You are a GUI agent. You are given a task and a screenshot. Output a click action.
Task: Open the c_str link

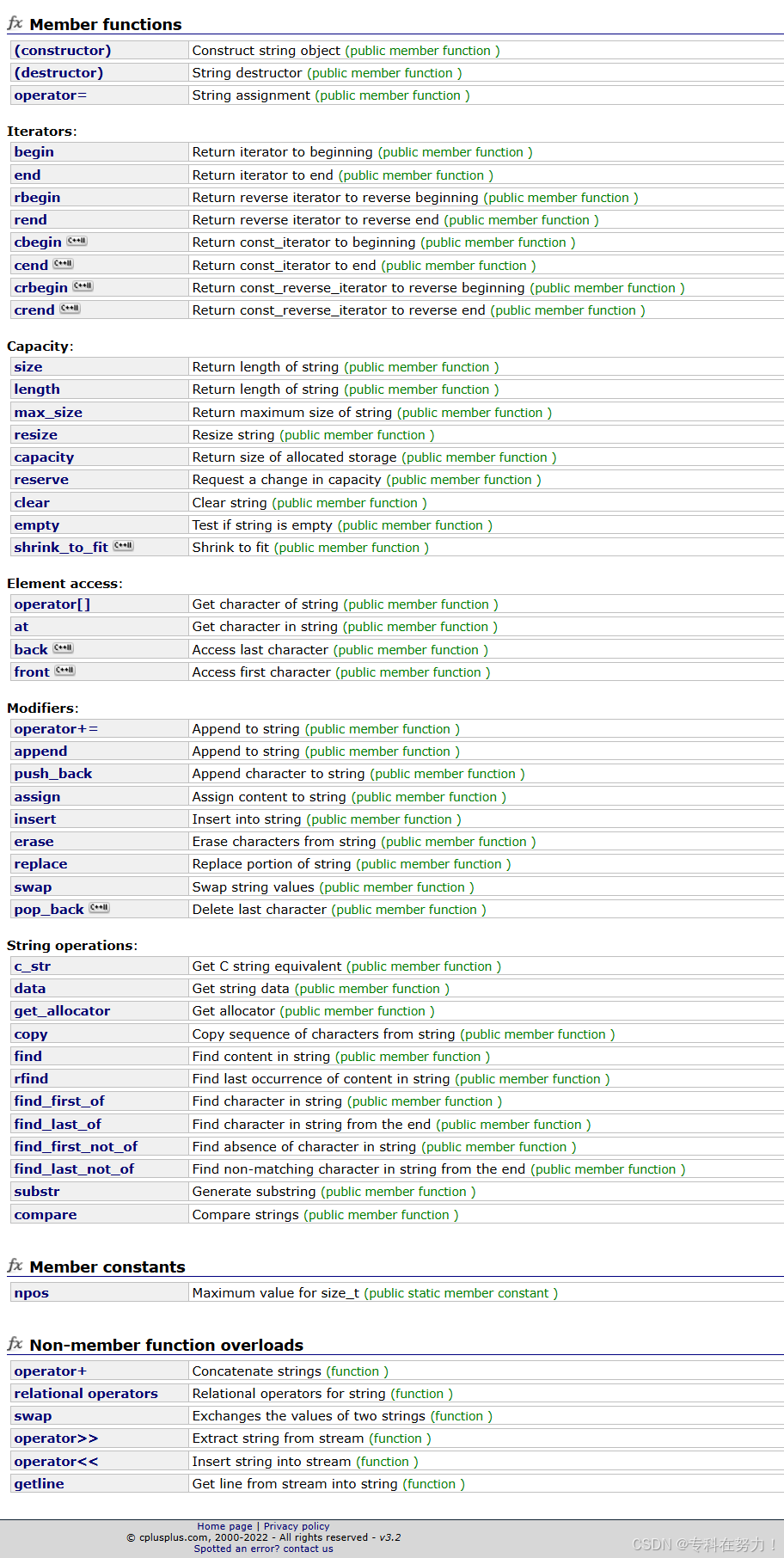click(x=33, y=966)
